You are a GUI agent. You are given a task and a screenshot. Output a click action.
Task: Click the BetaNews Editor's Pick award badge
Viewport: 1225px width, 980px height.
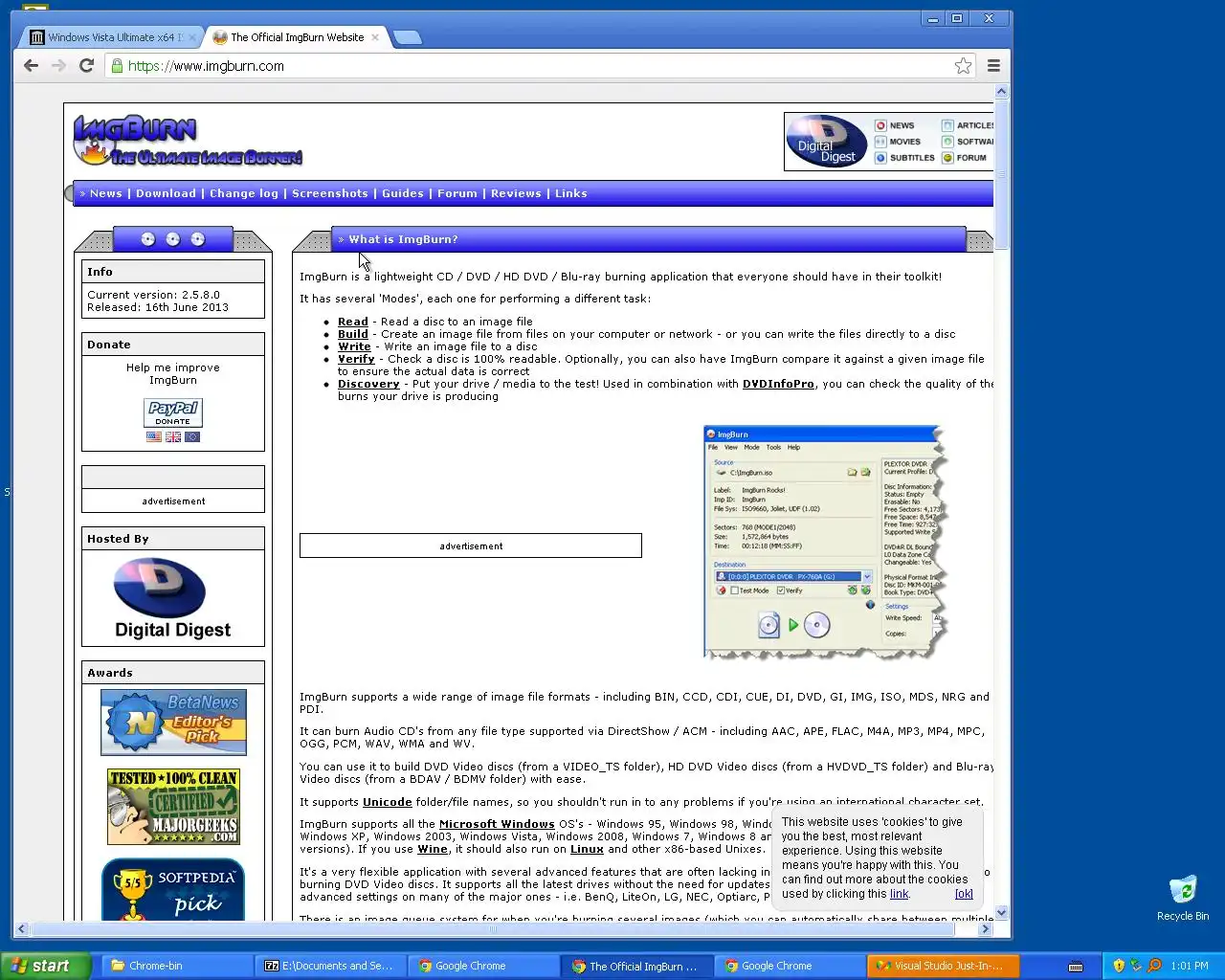click(x=173, y=723)
